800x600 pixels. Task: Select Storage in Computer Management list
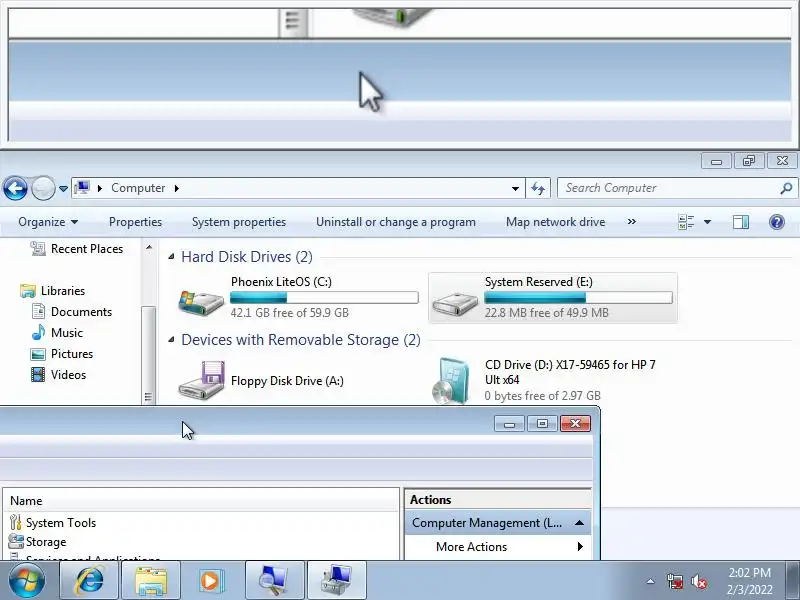coord(38,542)
